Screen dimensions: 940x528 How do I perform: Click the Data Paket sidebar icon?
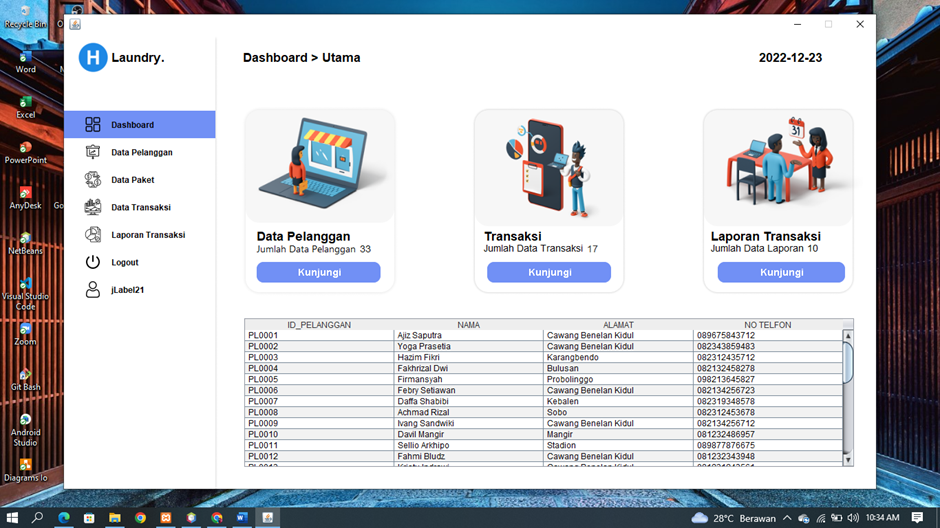coord(93,180)
